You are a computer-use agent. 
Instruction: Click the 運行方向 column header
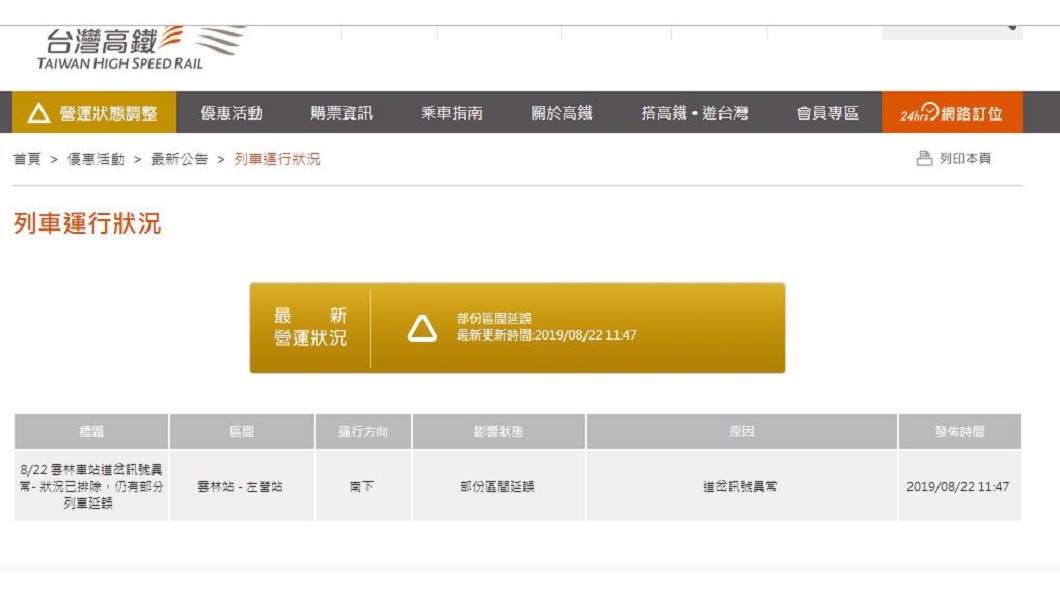tap(363, 432)
